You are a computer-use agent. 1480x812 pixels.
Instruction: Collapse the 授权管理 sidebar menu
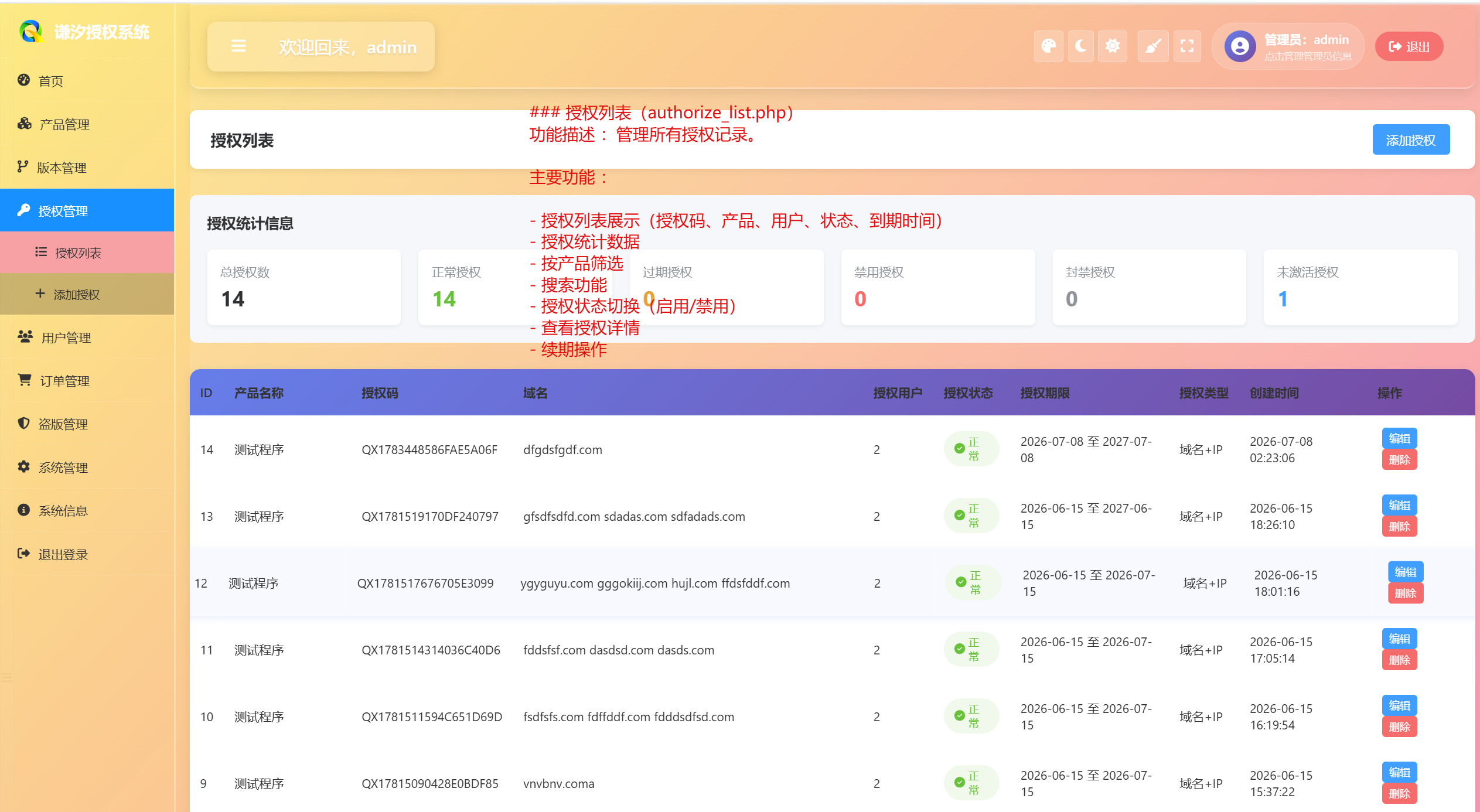[87, 210]
